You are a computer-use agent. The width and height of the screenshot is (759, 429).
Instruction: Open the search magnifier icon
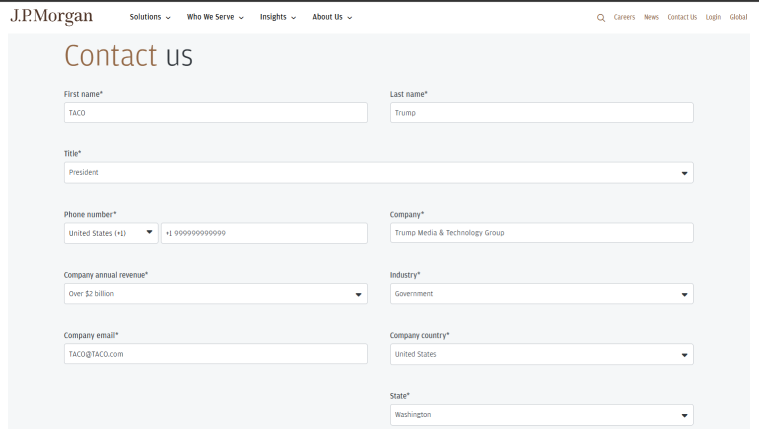pyautogui.click(x=601, y=18)
